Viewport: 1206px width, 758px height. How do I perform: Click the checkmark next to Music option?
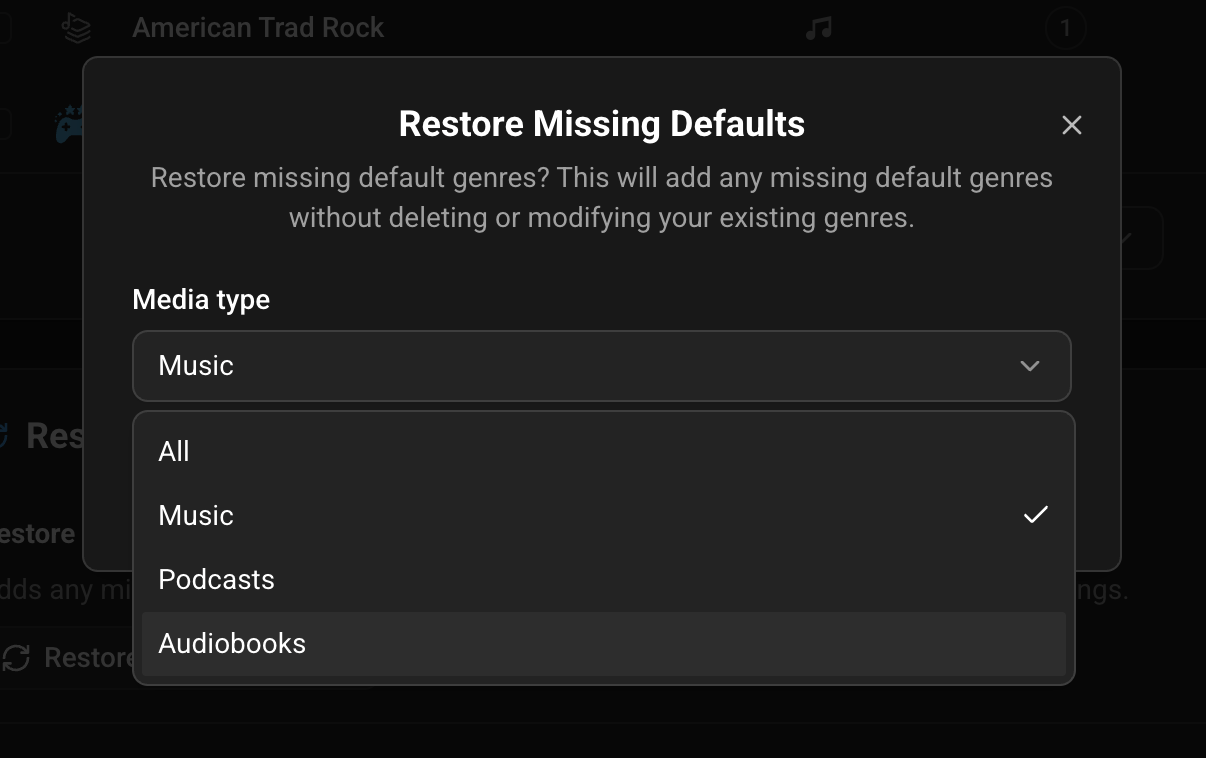pos(1035,515)
